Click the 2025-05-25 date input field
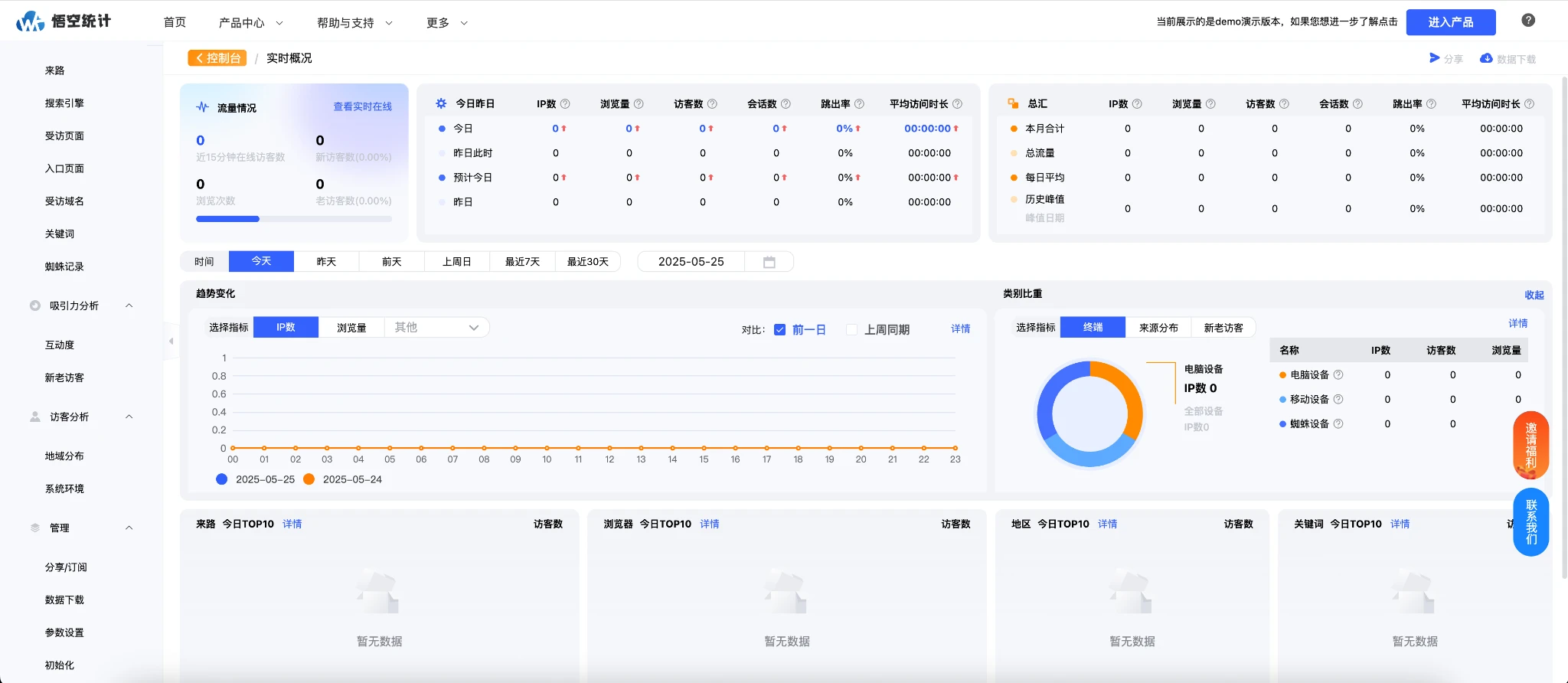The image size is (1568, 683). [691, 262]
